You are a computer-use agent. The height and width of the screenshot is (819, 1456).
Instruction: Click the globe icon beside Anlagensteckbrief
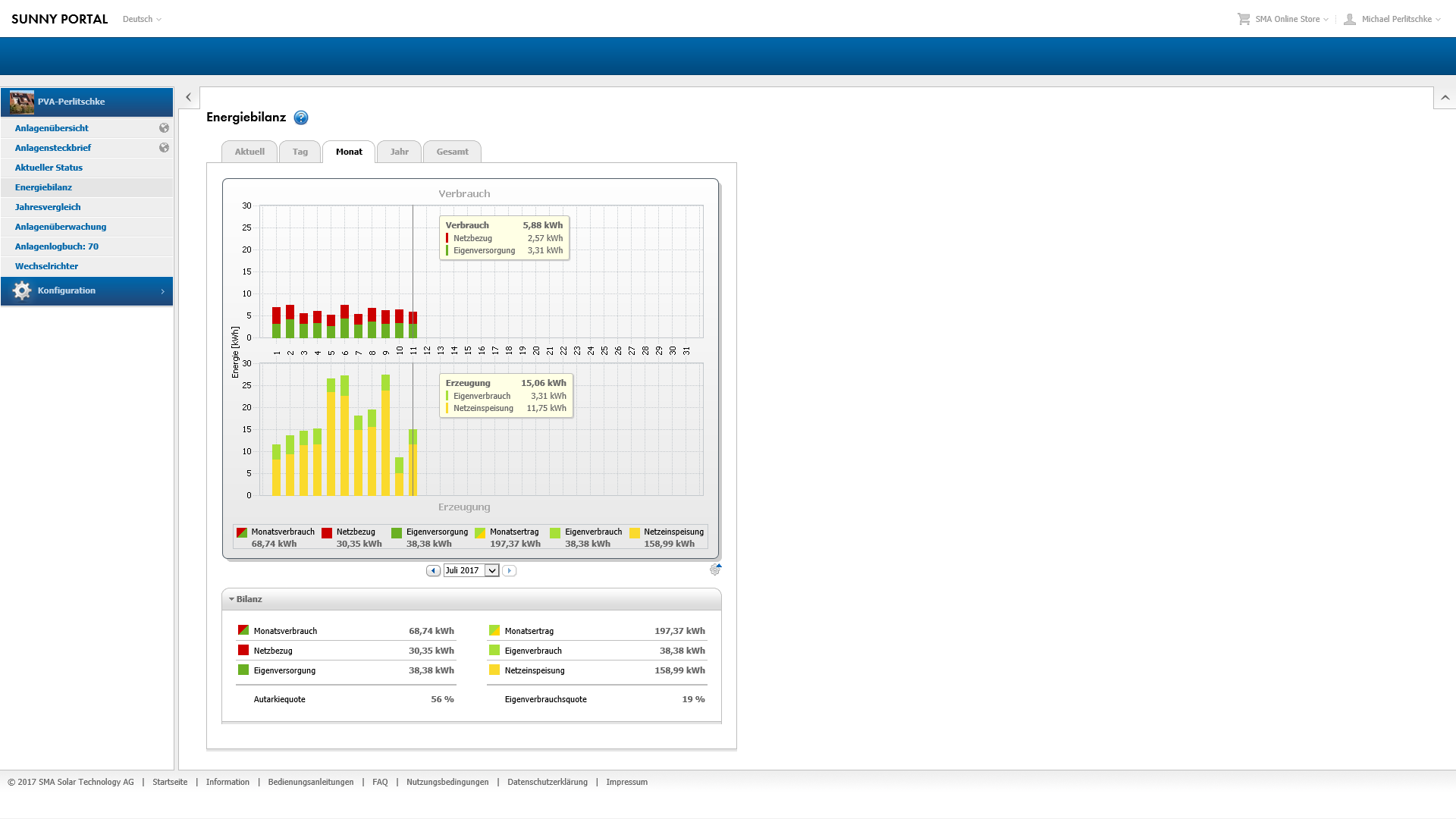tap(164, 148)
